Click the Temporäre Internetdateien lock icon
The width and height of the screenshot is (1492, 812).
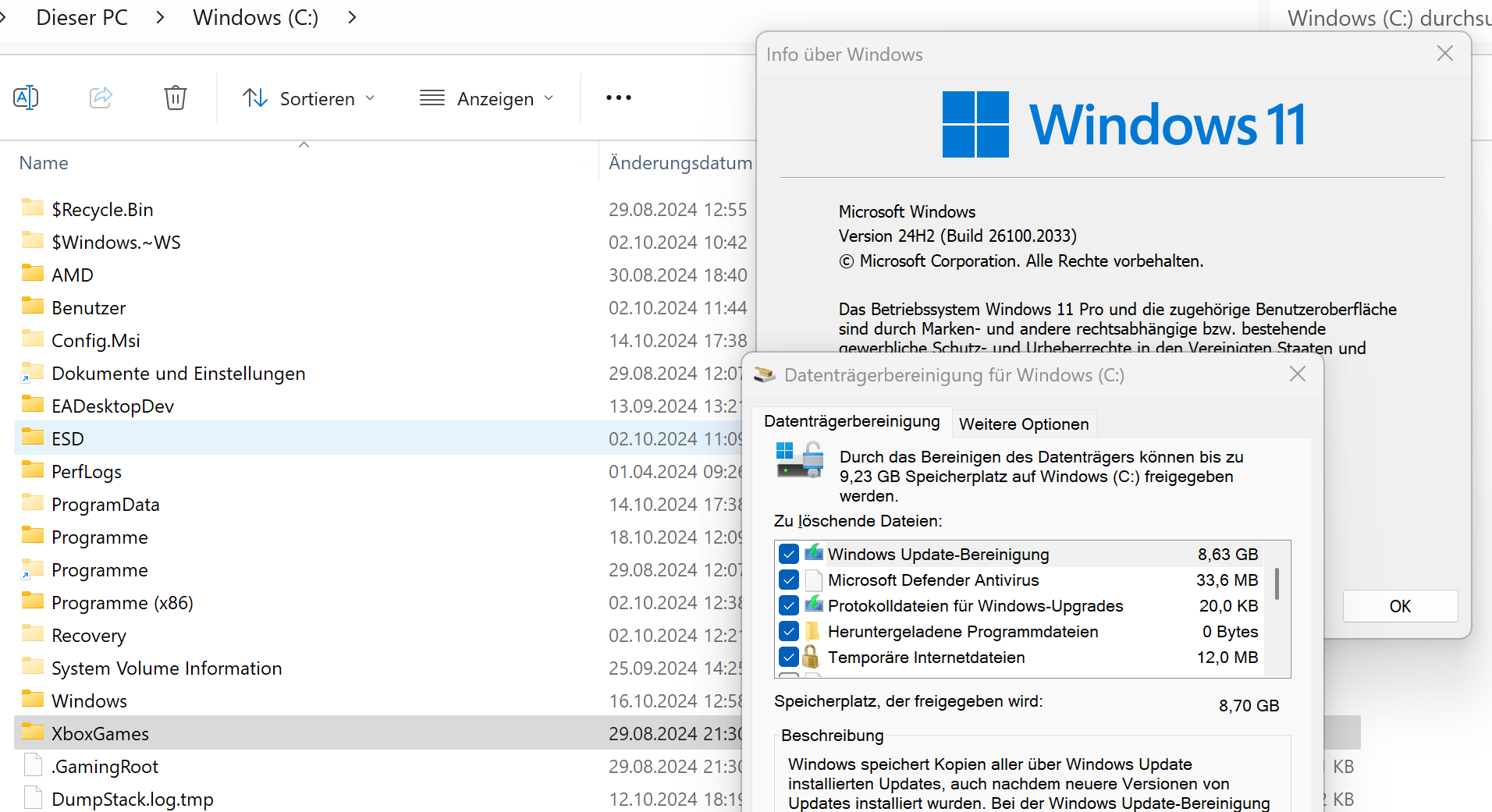tap(812, 656)
